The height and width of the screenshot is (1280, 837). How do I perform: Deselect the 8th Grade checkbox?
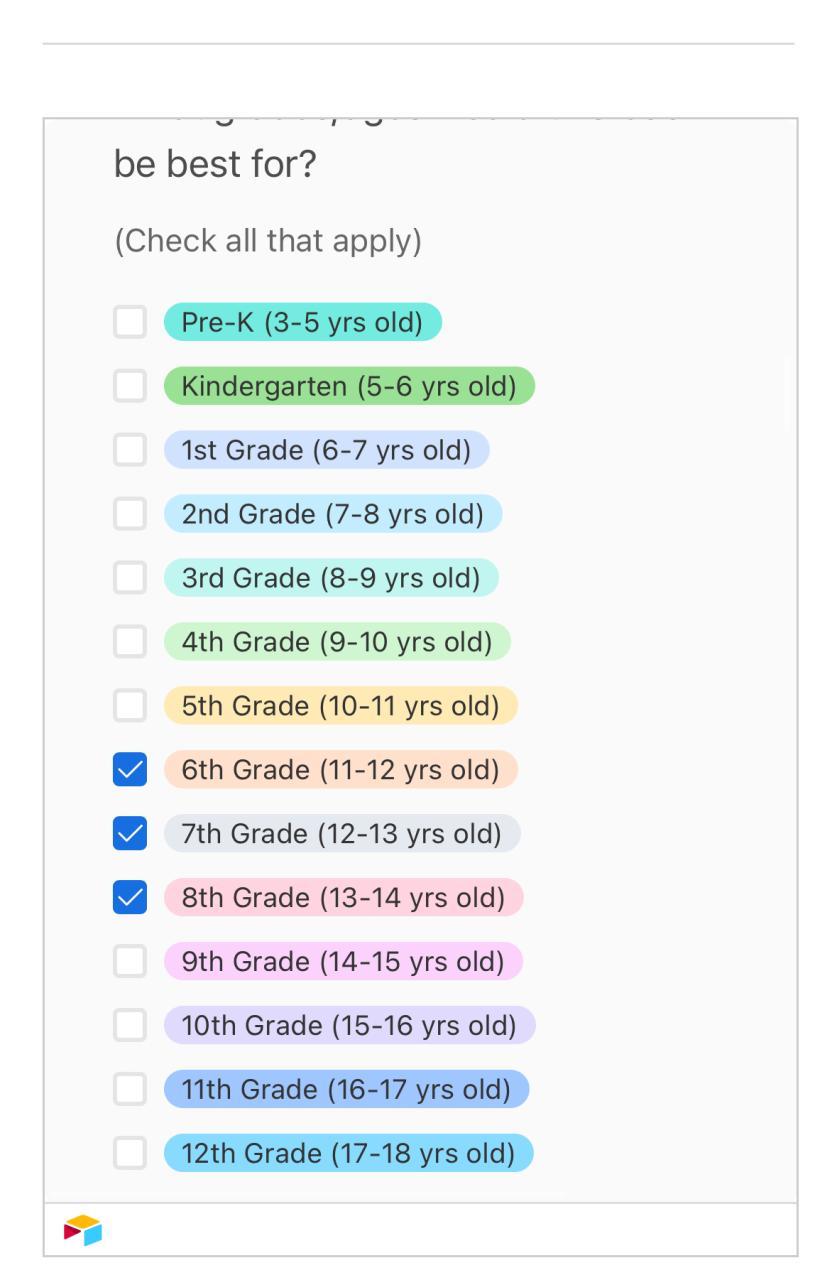(x=130, y=898)
